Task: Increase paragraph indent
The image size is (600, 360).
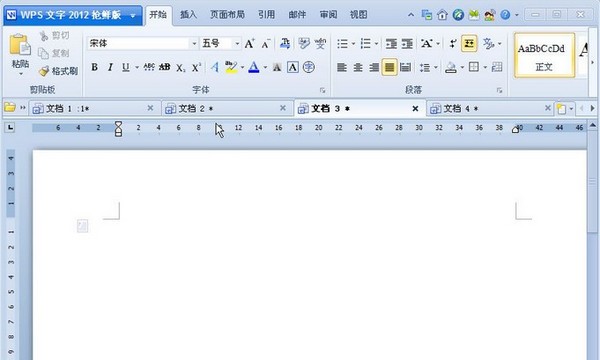Action: click(407, 44)
